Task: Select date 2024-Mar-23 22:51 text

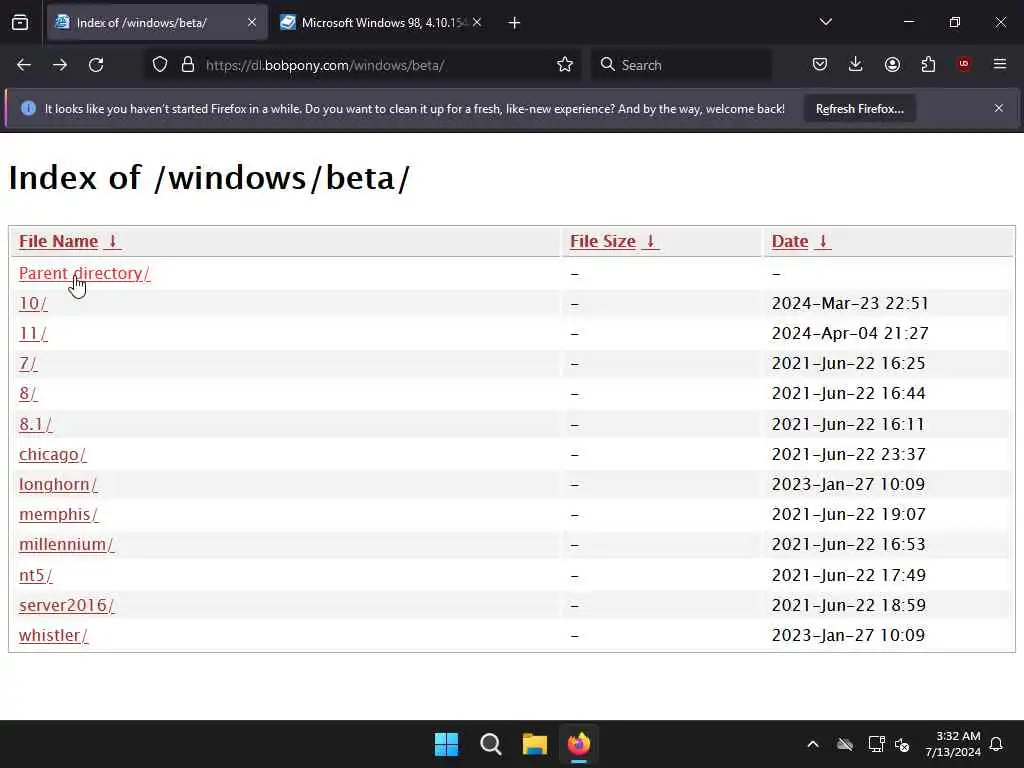Action: click(x=850, y=304)
